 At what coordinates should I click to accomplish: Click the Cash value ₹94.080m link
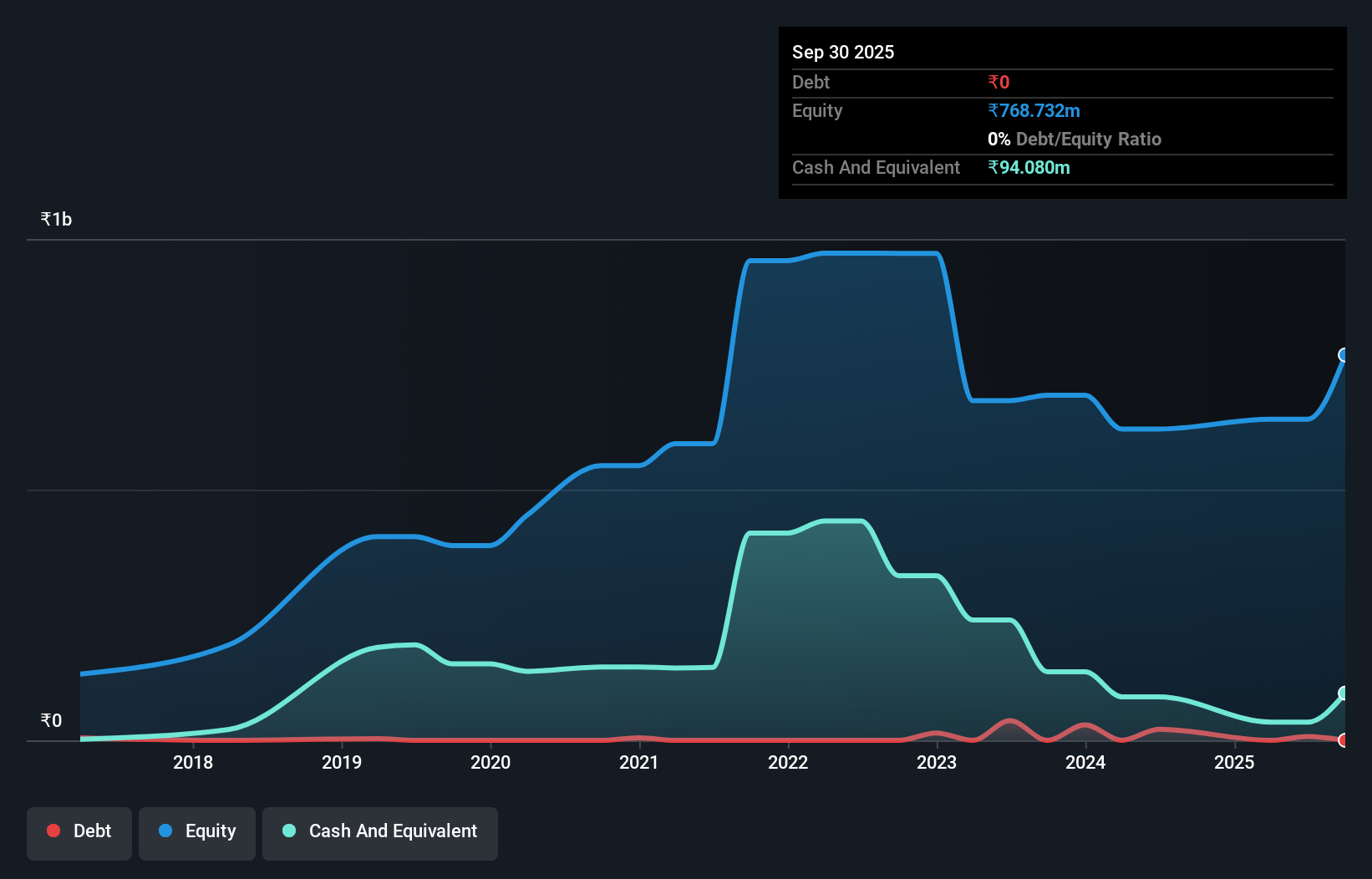click(x=1029, y=167)
